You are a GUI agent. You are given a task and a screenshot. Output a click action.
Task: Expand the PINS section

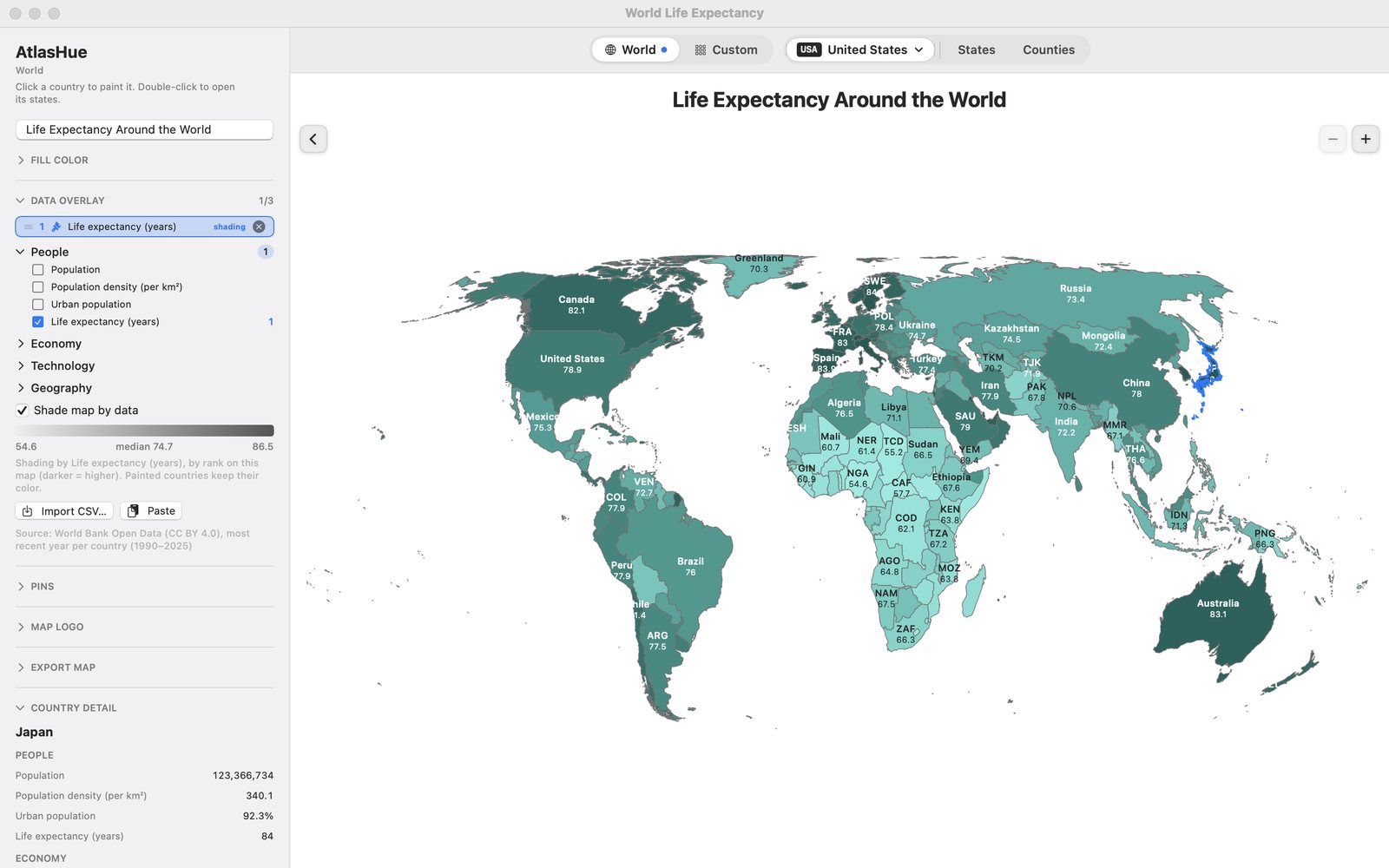(x=35, y=587)
